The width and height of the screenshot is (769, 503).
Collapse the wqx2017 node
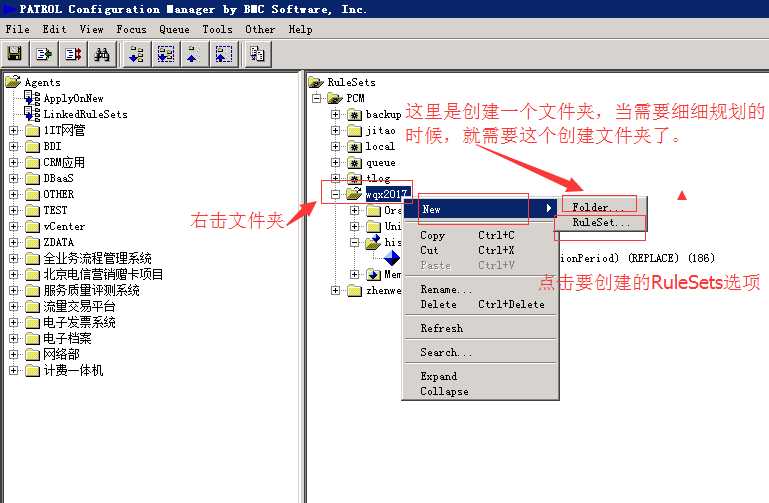click(x=335, y=195)
